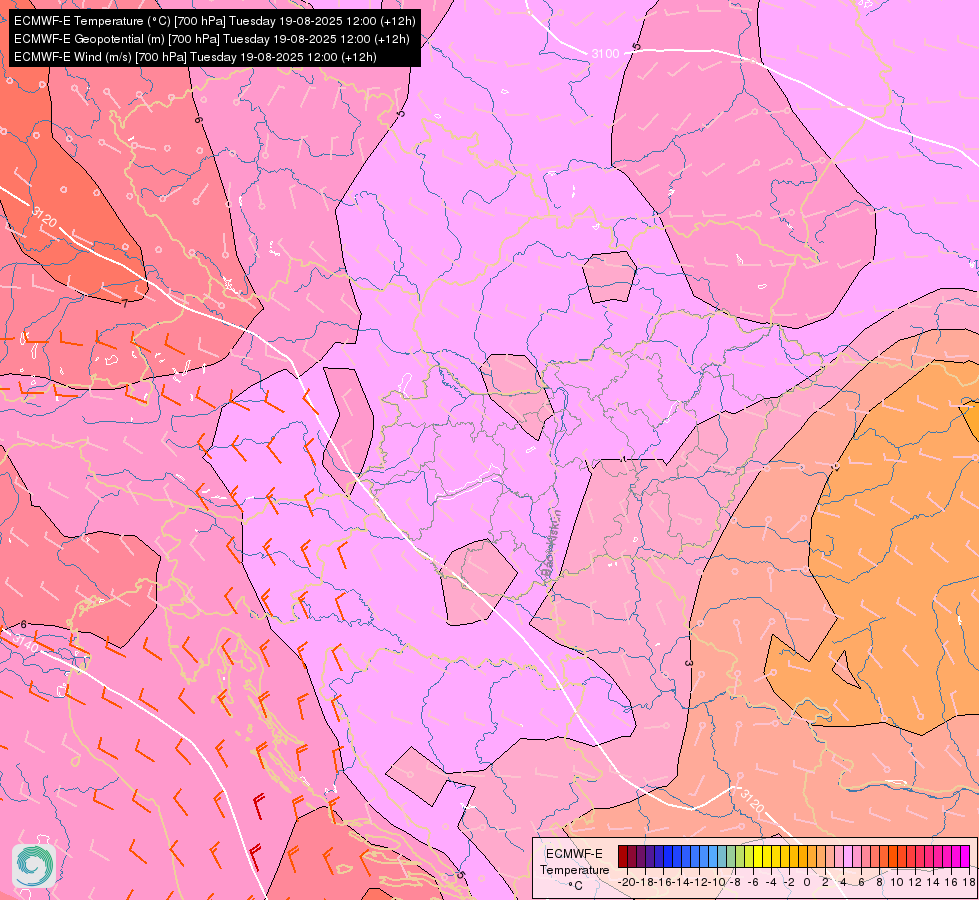Click the °C unit label in the legend
This screenshot has height=900, width=979.
click(575, 886)
